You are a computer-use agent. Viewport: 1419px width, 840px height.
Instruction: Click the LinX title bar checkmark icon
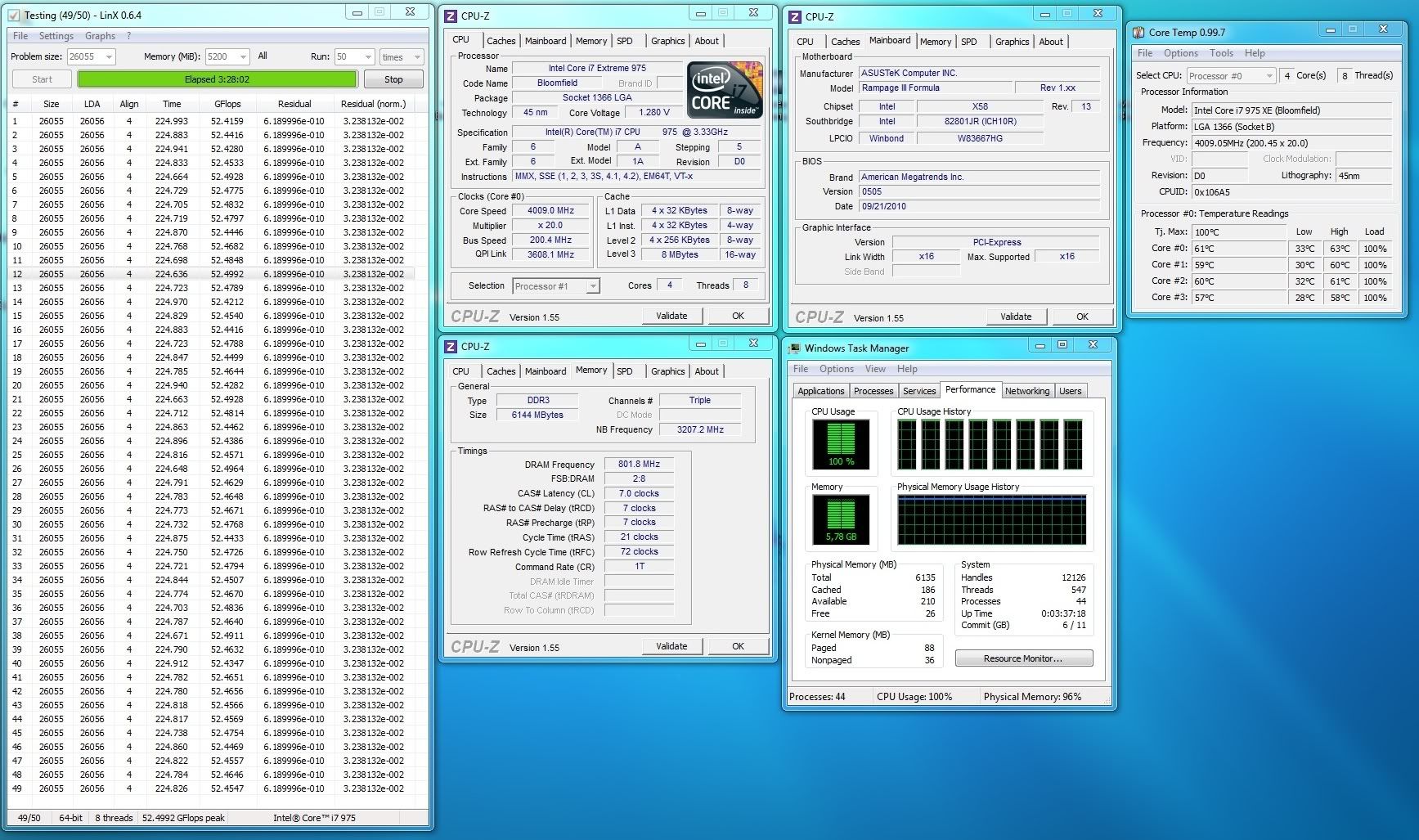click(x=13, y=15)
